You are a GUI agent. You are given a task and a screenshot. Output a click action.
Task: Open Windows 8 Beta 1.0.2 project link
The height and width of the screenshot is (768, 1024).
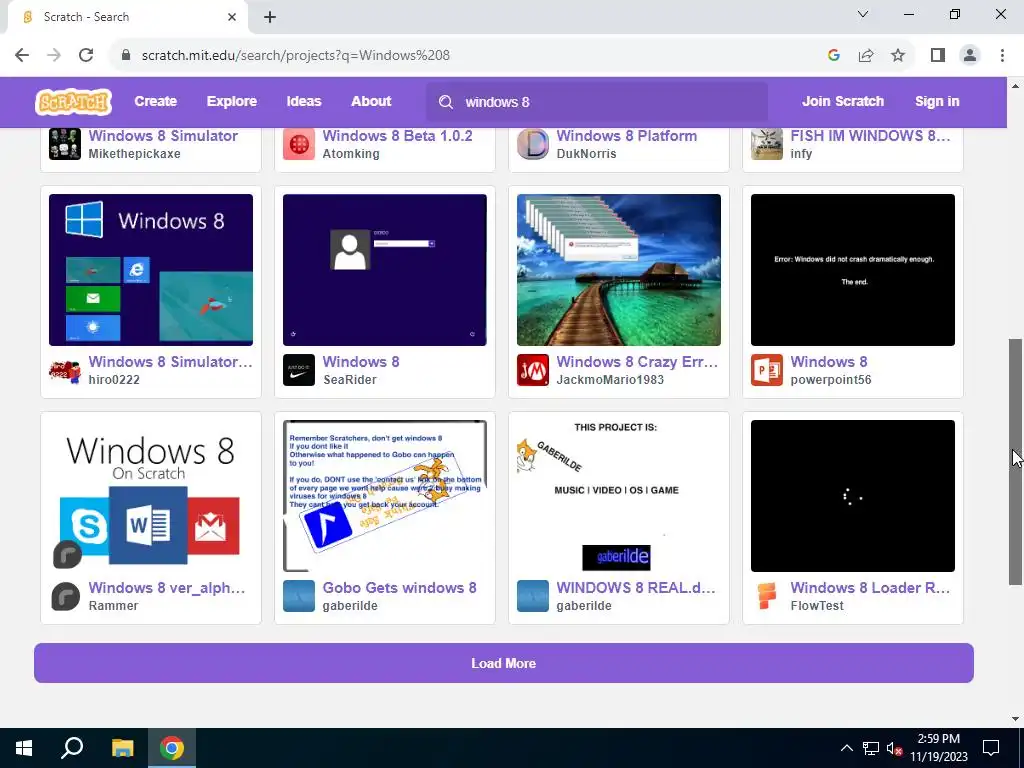(397, 136)
